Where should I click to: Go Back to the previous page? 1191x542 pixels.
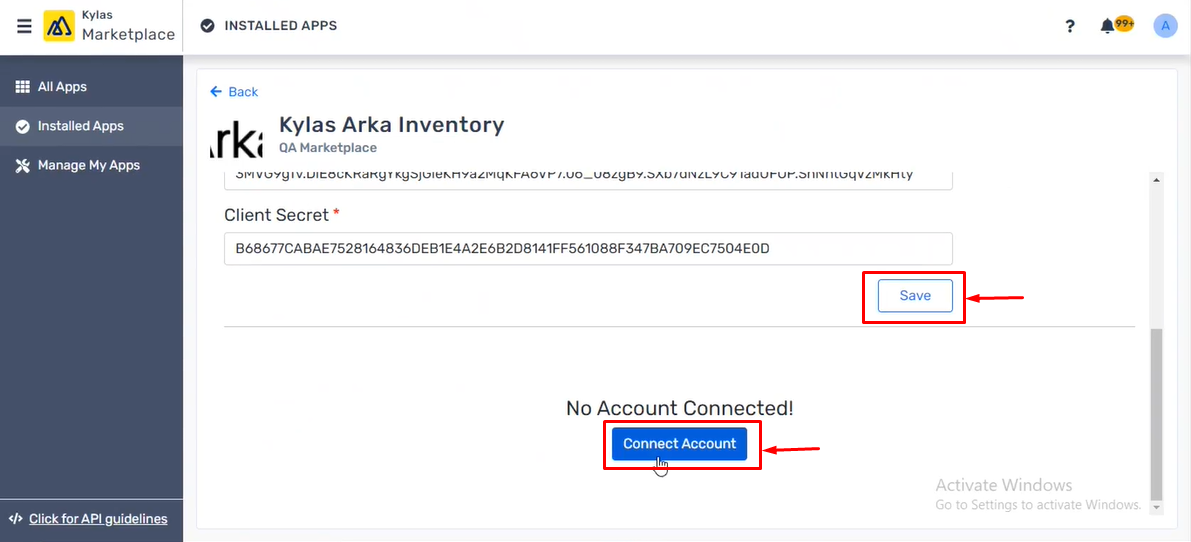pos(234,92)
